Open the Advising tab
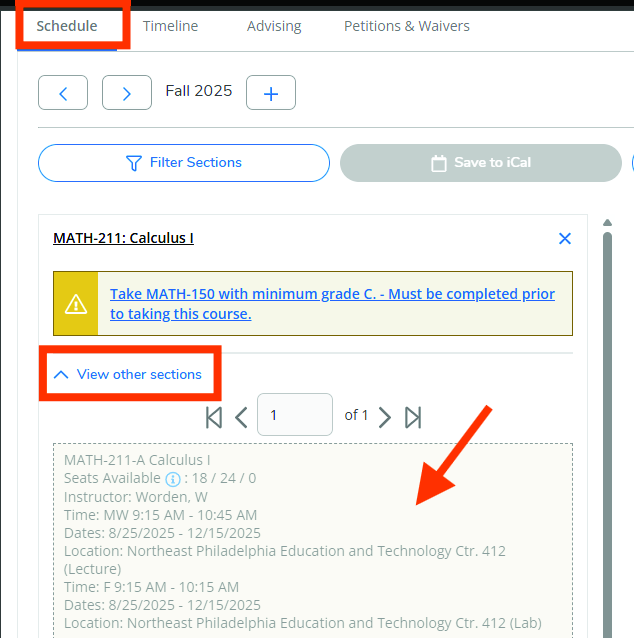 [274, 26]
